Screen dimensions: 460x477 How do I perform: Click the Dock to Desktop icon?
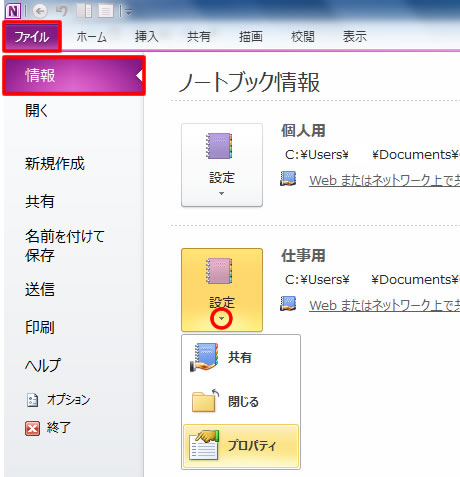[84, 11]
